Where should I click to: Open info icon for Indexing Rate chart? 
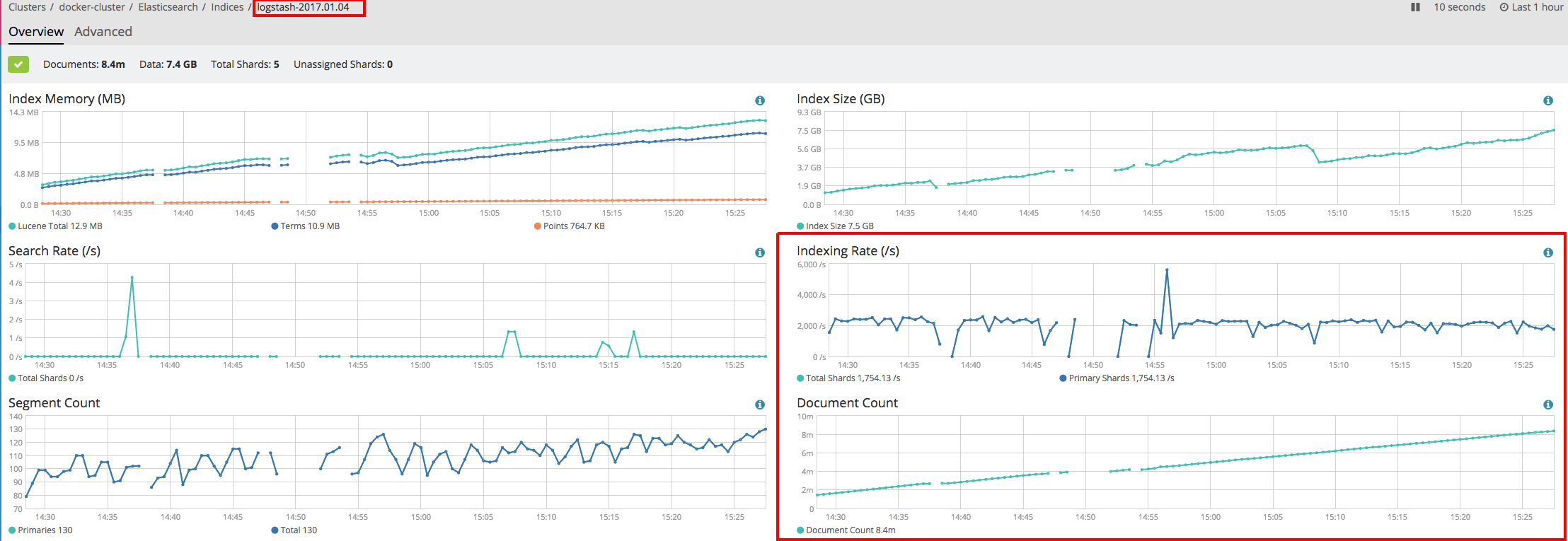pos(1548,252)
